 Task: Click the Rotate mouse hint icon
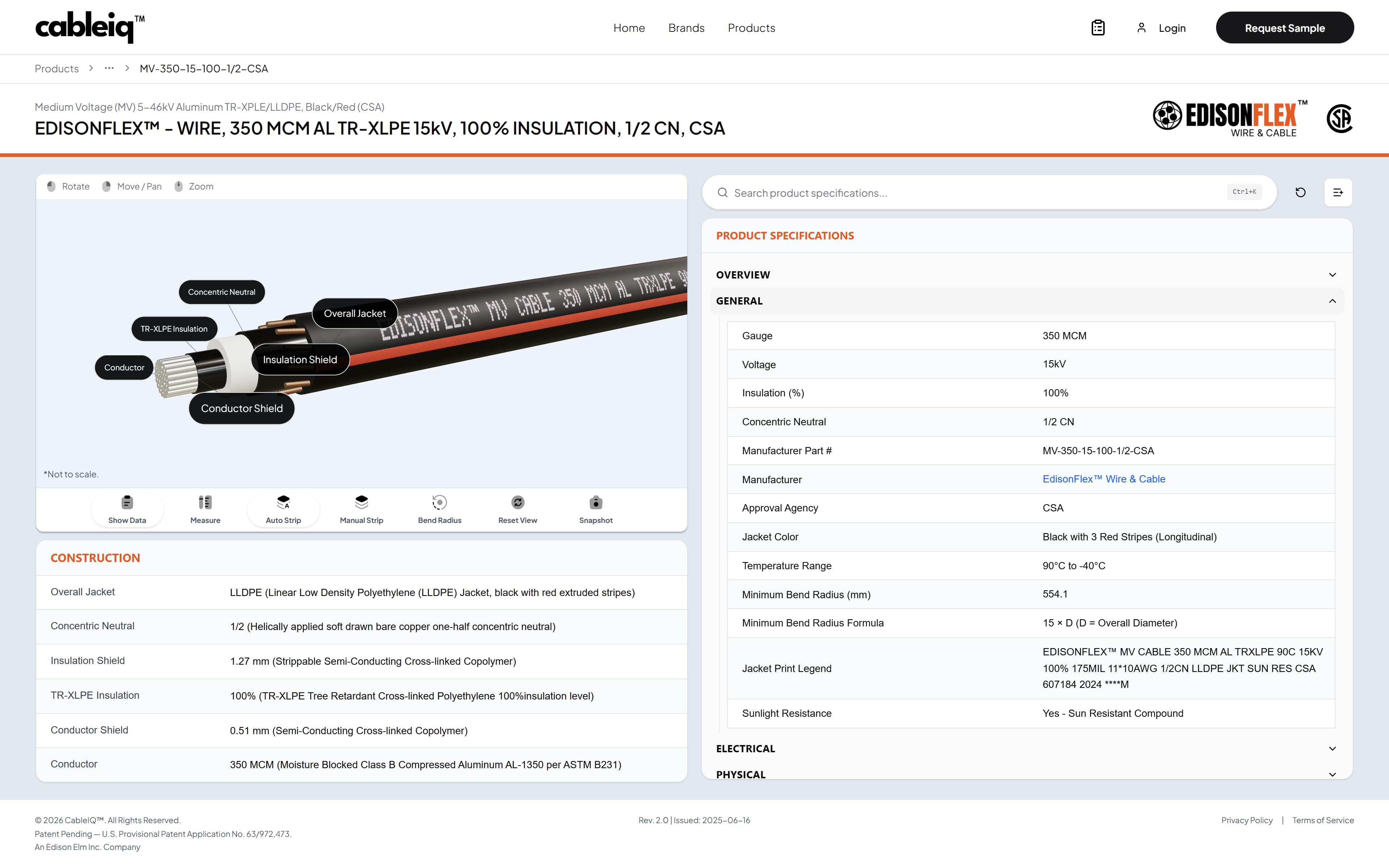tap(51, 187)
